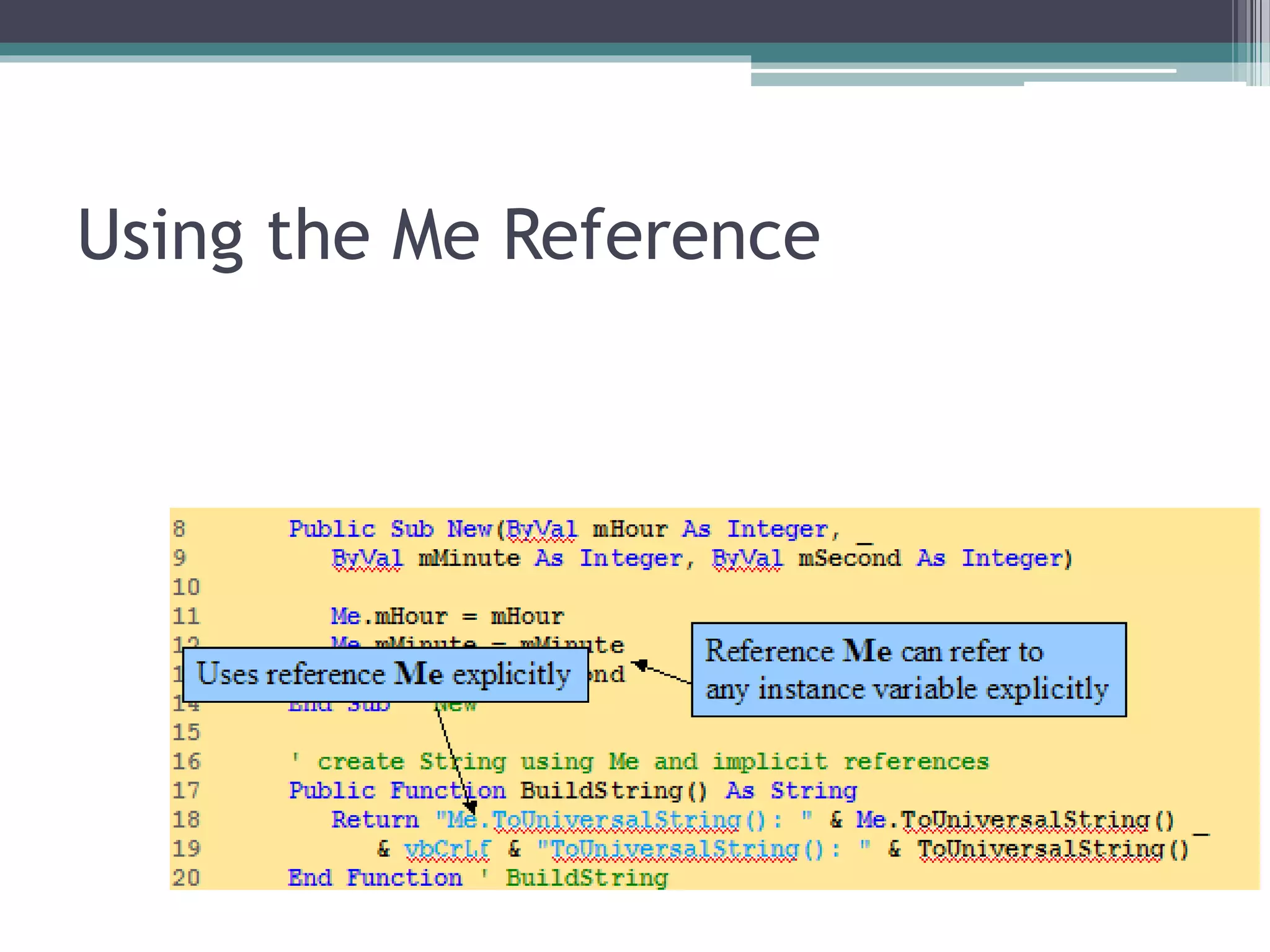The width and height of the screenshot is (1270, 952).
Task: Click End Function on line 20
Action: [x=375, y=878]
